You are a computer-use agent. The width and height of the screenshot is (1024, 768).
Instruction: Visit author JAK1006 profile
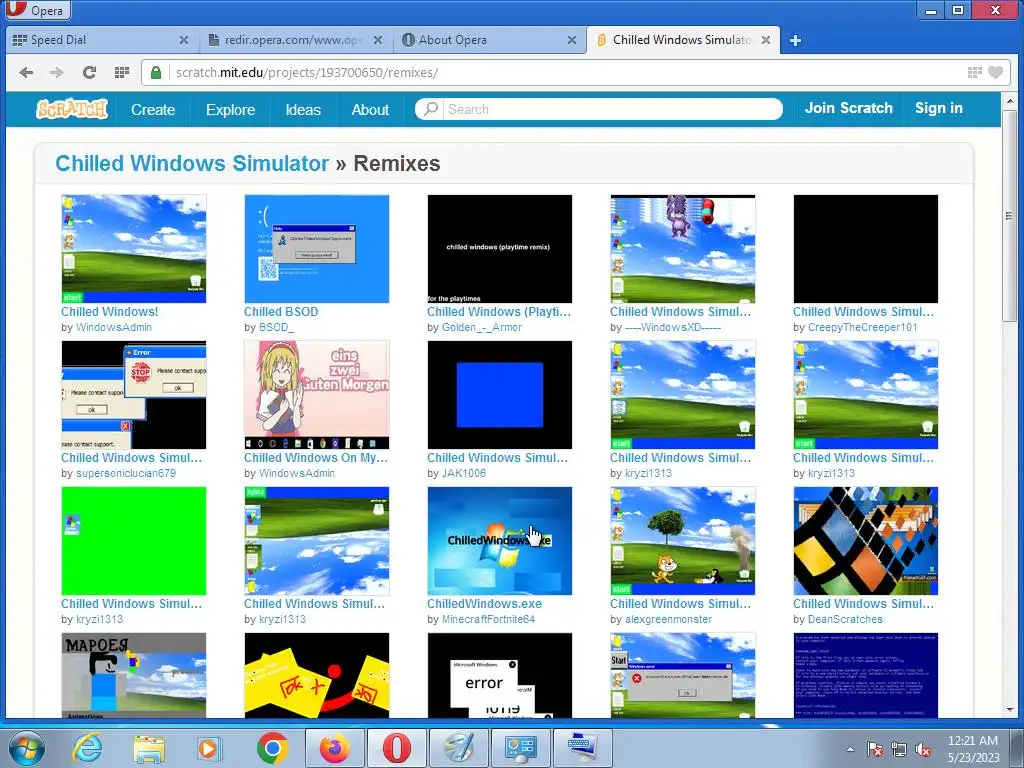coord(464,473)
